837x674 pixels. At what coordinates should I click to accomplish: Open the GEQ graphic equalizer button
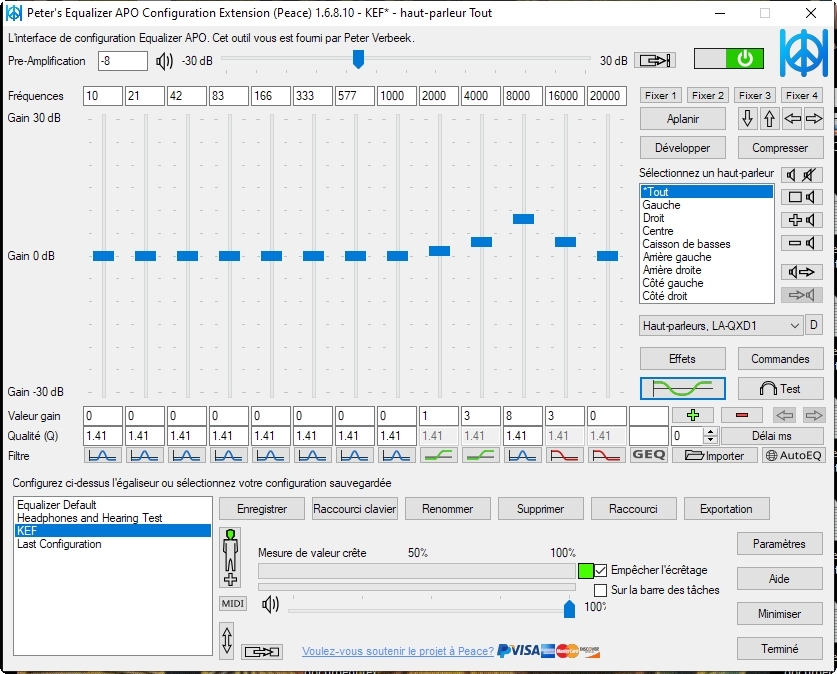[x=649, y=455]
